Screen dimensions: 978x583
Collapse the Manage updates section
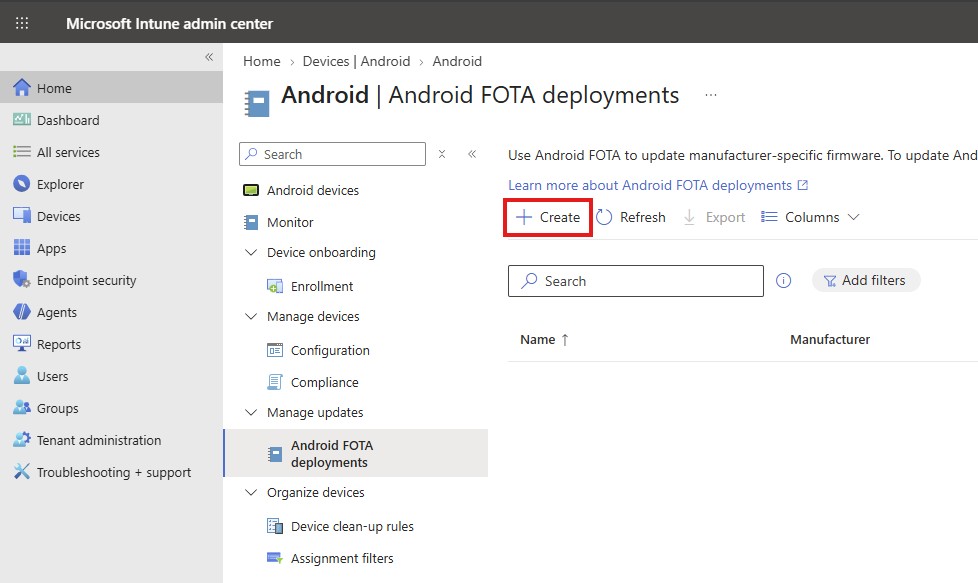tap(251, 413)
